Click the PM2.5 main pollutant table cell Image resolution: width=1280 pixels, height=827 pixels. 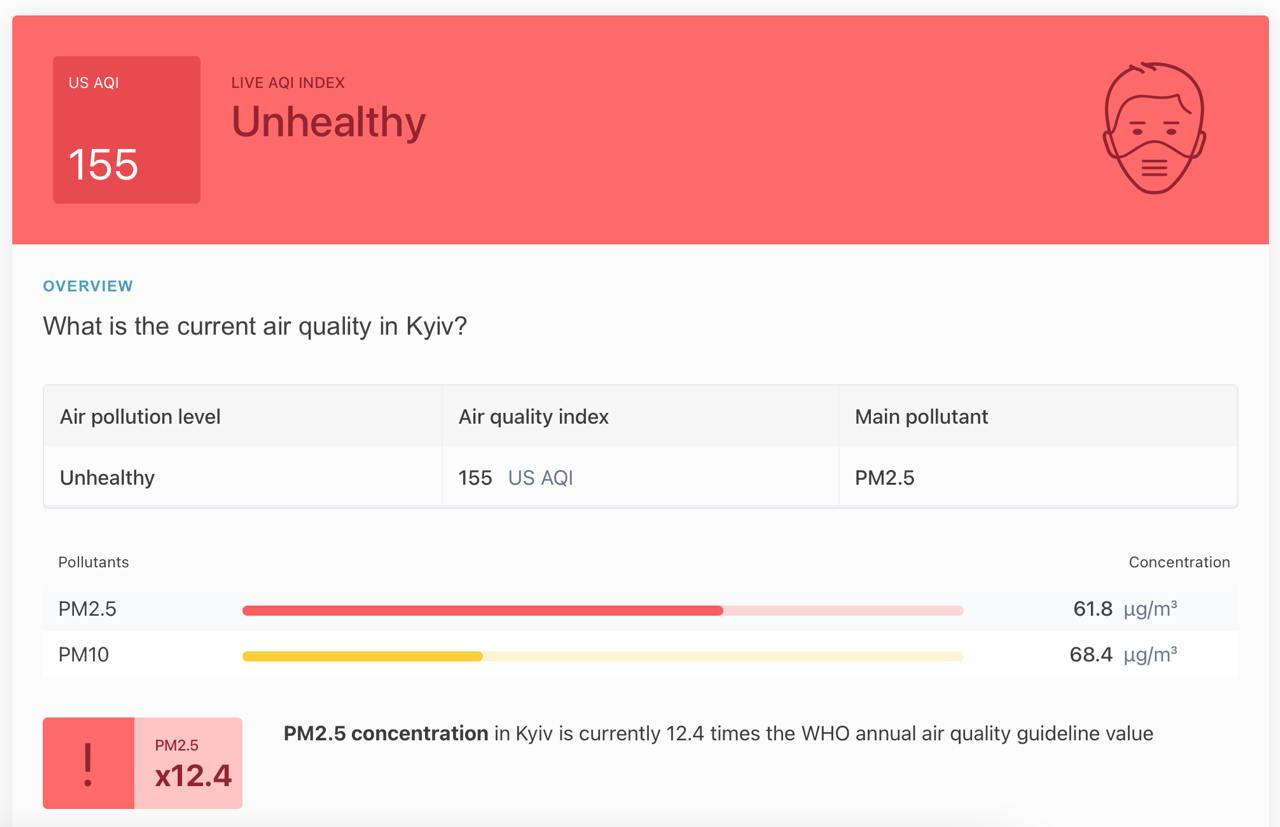(x=884, y=478)
